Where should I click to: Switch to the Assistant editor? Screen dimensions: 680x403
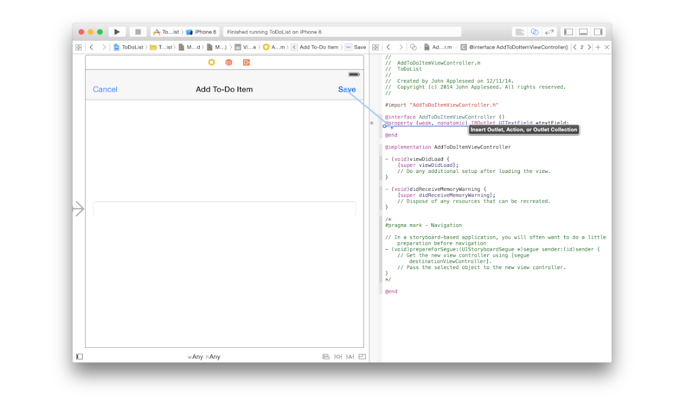pos(534,32)
